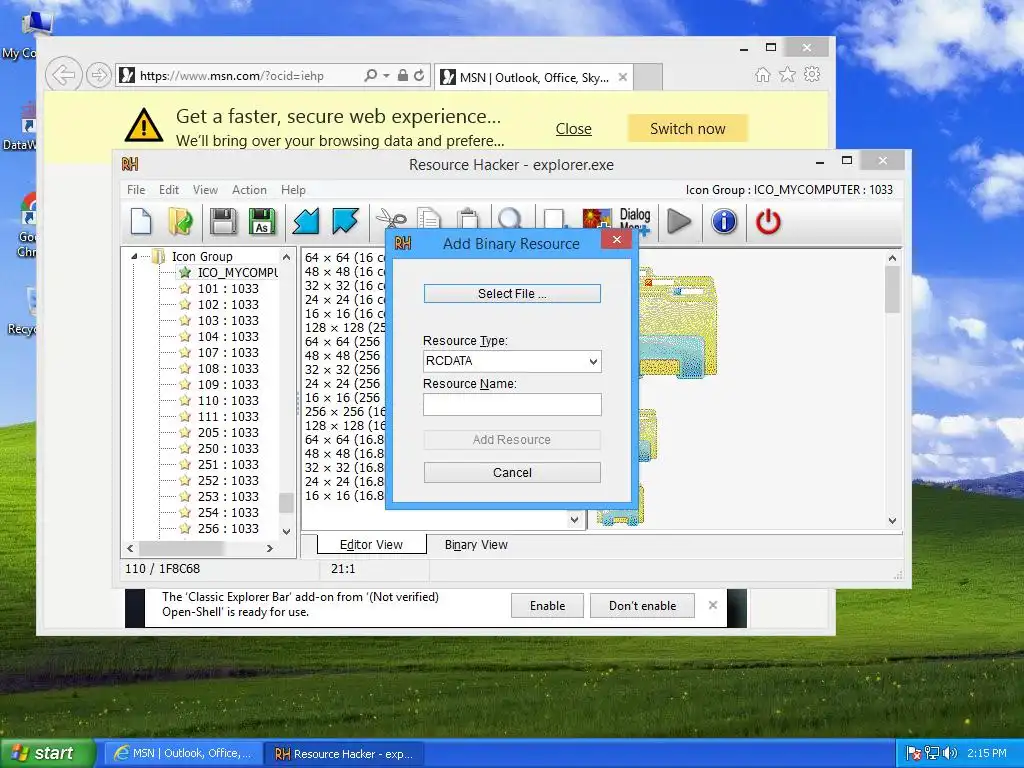Click the IE favorites star icon
Image resolution: width=1024 pixels, height=768 pixels.
click(x=787, y=74)
